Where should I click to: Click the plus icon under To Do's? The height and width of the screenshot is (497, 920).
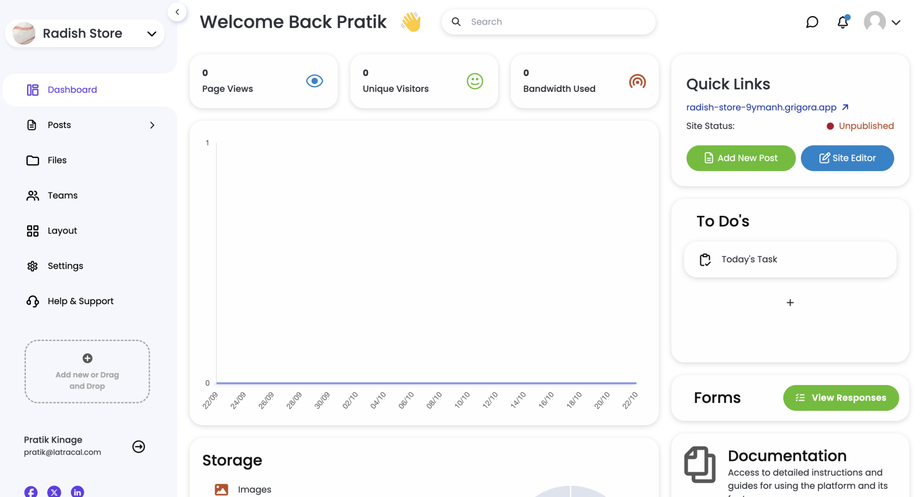tap(790, 302)
